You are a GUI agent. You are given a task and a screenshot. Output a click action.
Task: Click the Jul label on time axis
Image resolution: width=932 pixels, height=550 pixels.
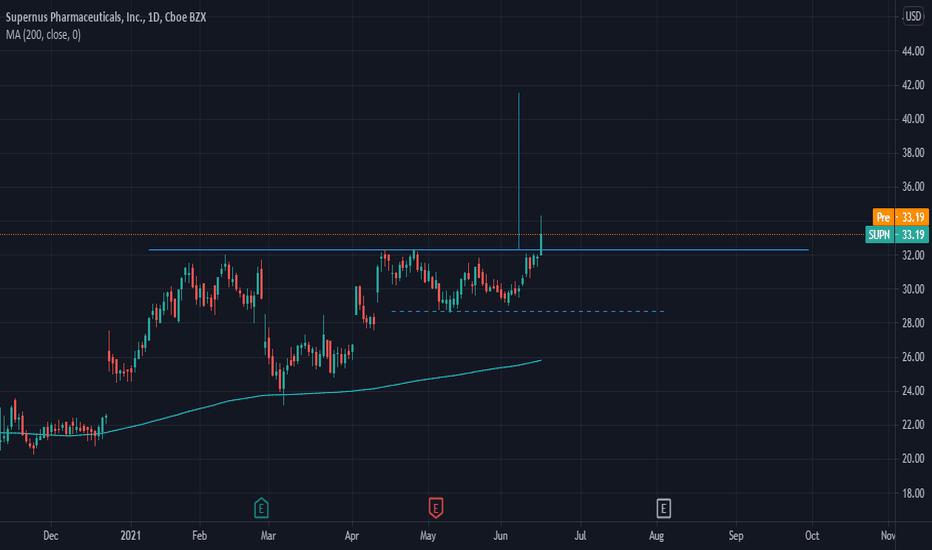(580, 536)
